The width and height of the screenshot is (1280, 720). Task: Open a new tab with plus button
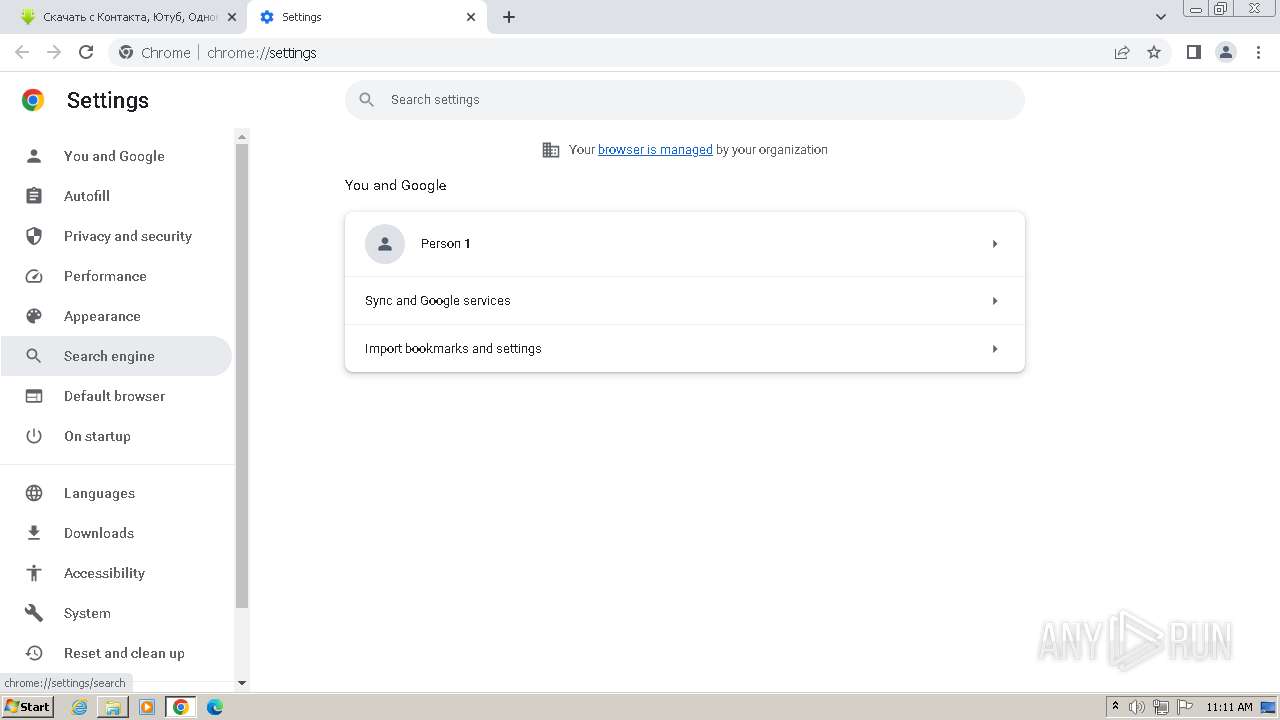tap(509, 17)
